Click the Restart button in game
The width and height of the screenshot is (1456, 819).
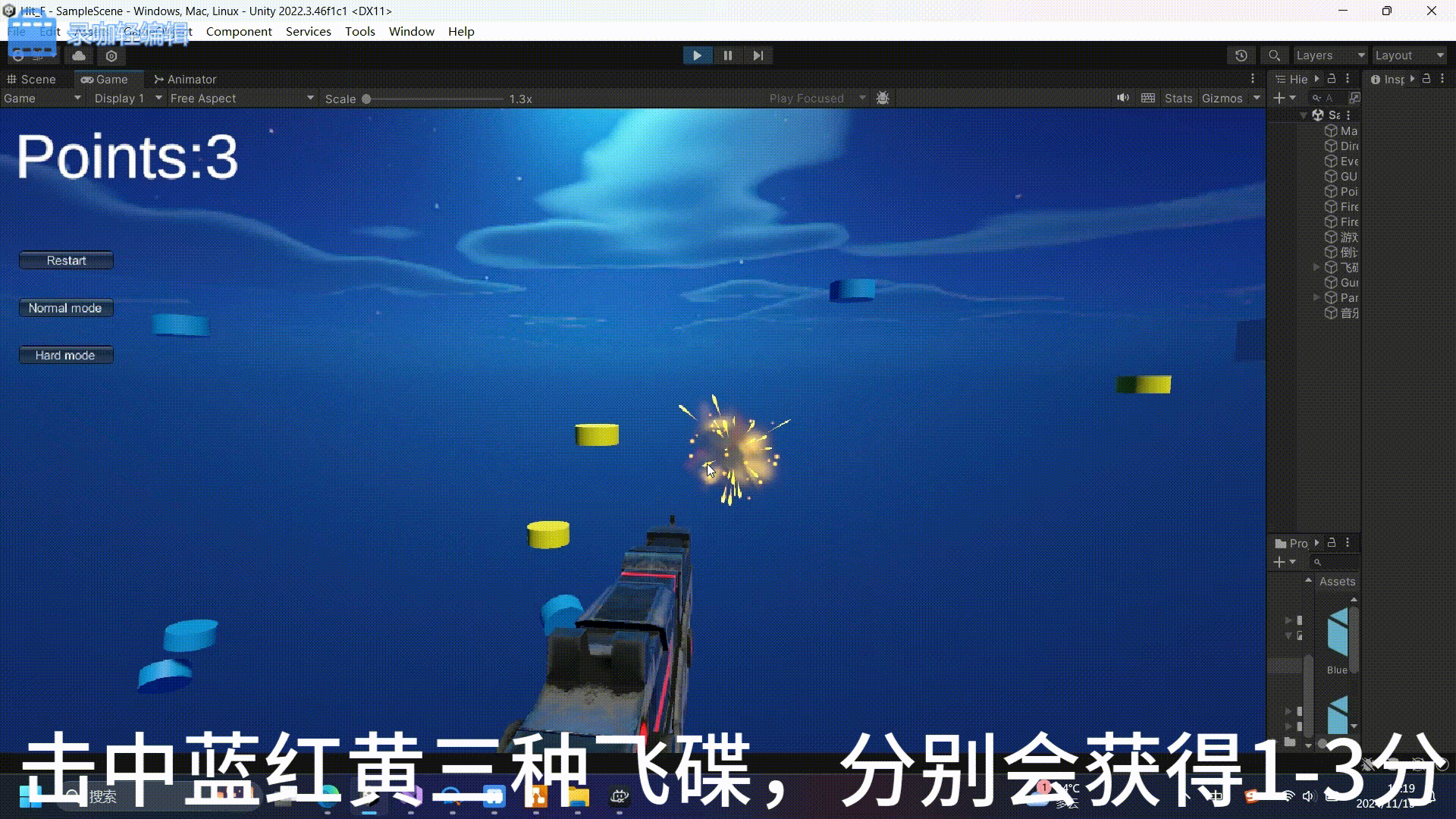(x=66, y=260)
